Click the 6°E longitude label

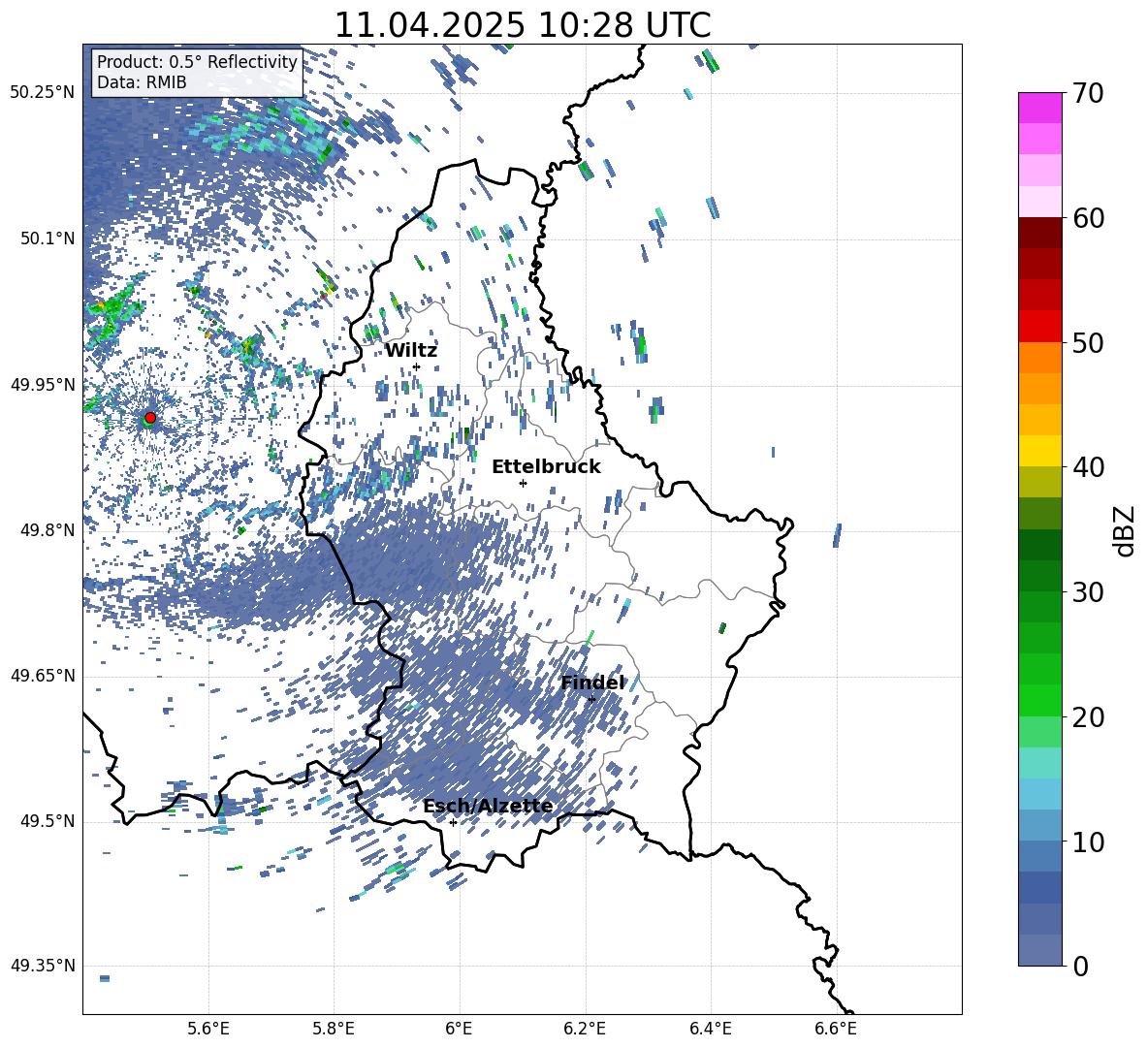[460, 1029]
